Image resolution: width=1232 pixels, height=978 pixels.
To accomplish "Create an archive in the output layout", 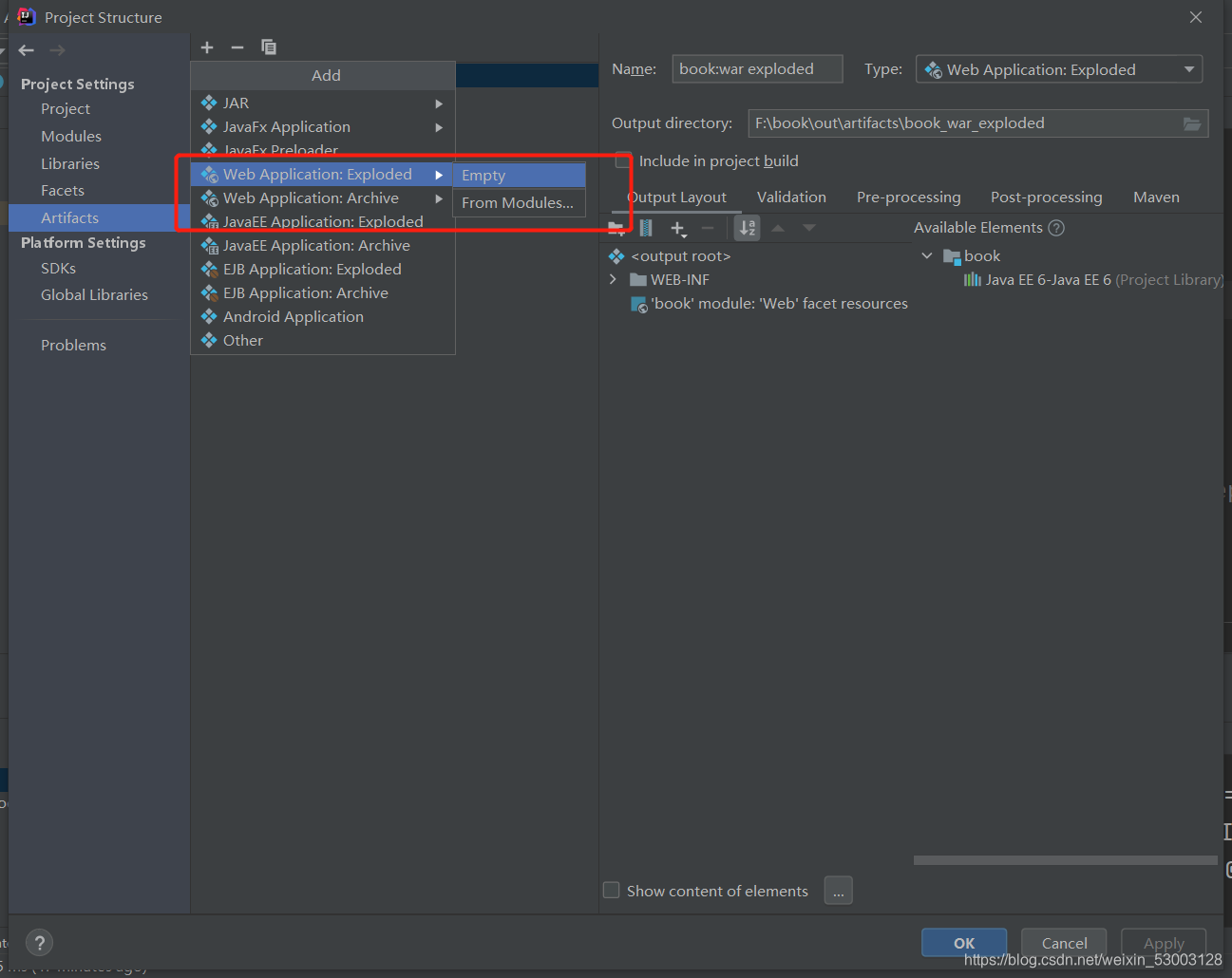I will (x=647, y=228).
